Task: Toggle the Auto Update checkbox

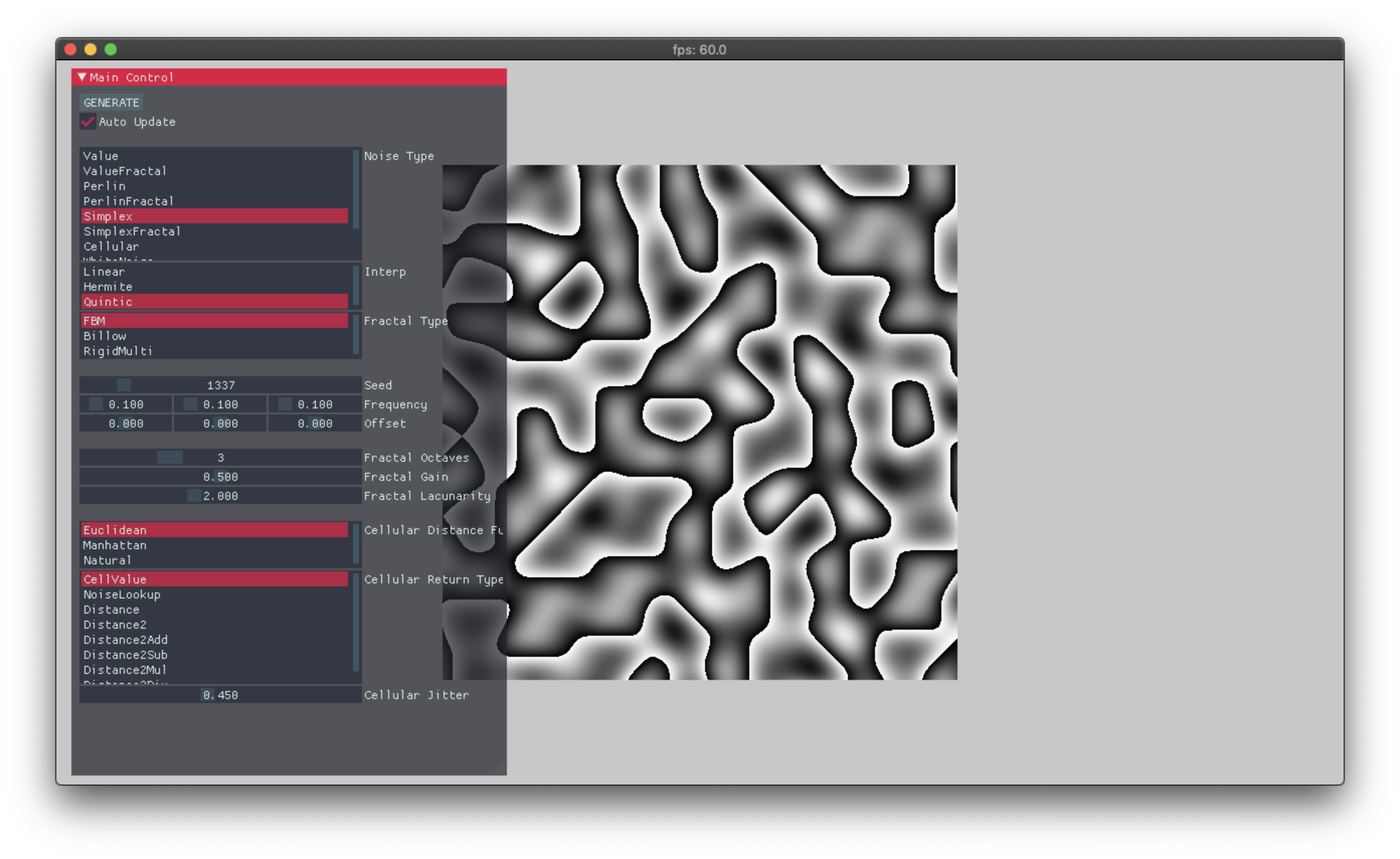Action: [x=87, y=122]
